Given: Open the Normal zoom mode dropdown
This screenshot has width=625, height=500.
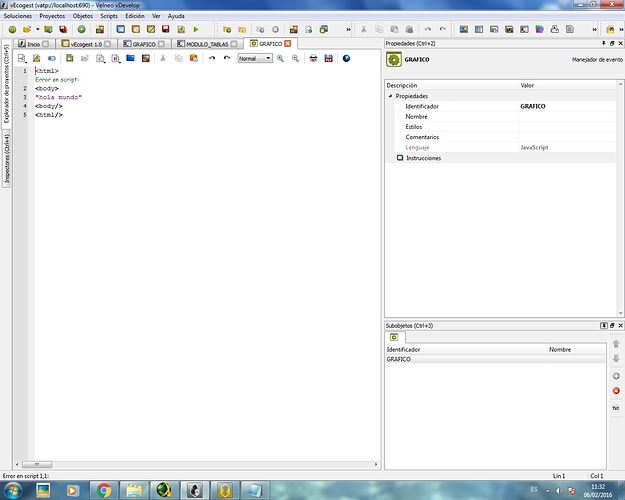Looking at the screenshot, I should (254, 59).
